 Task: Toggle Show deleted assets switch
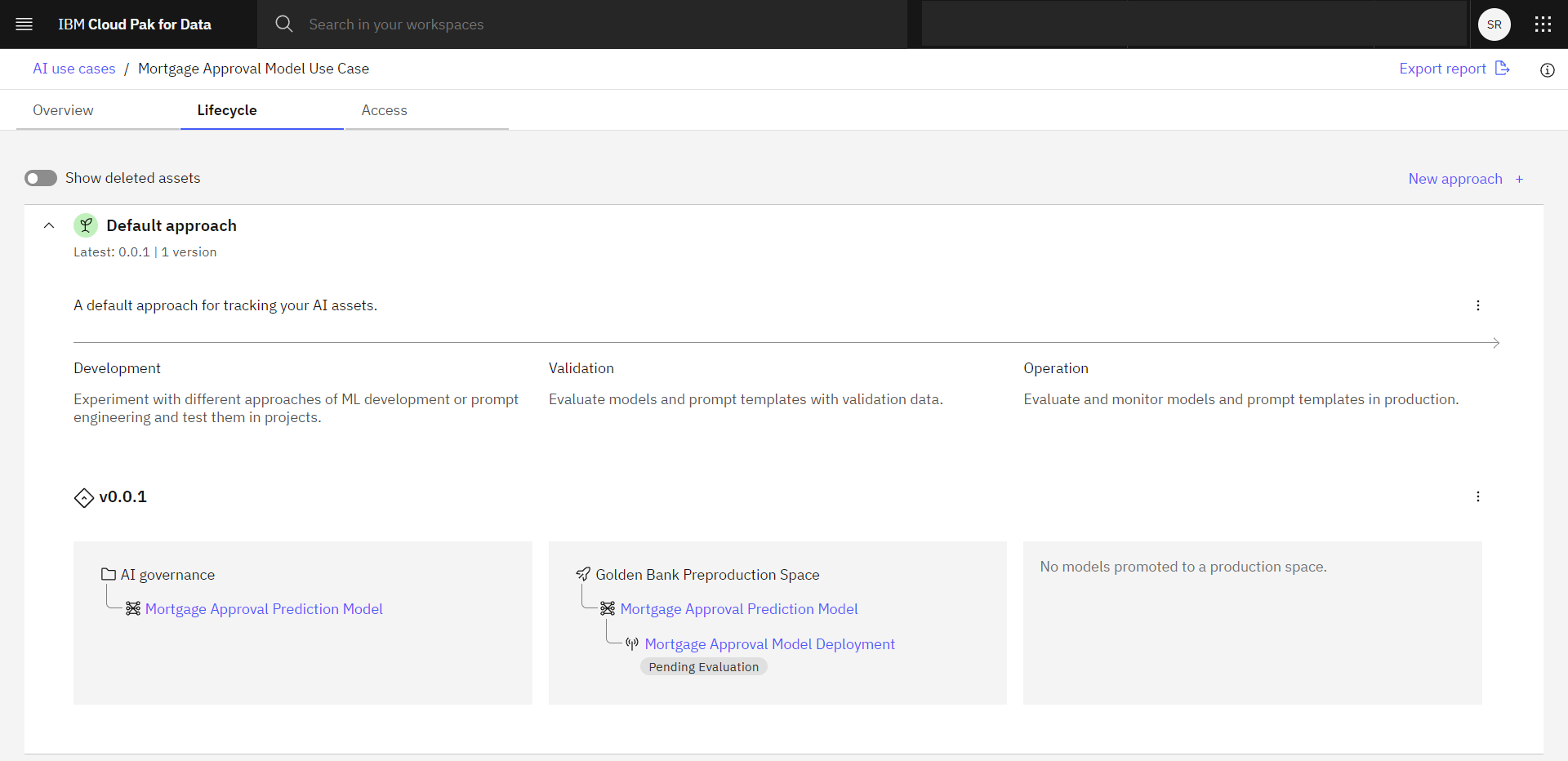[x=41, y=178]
